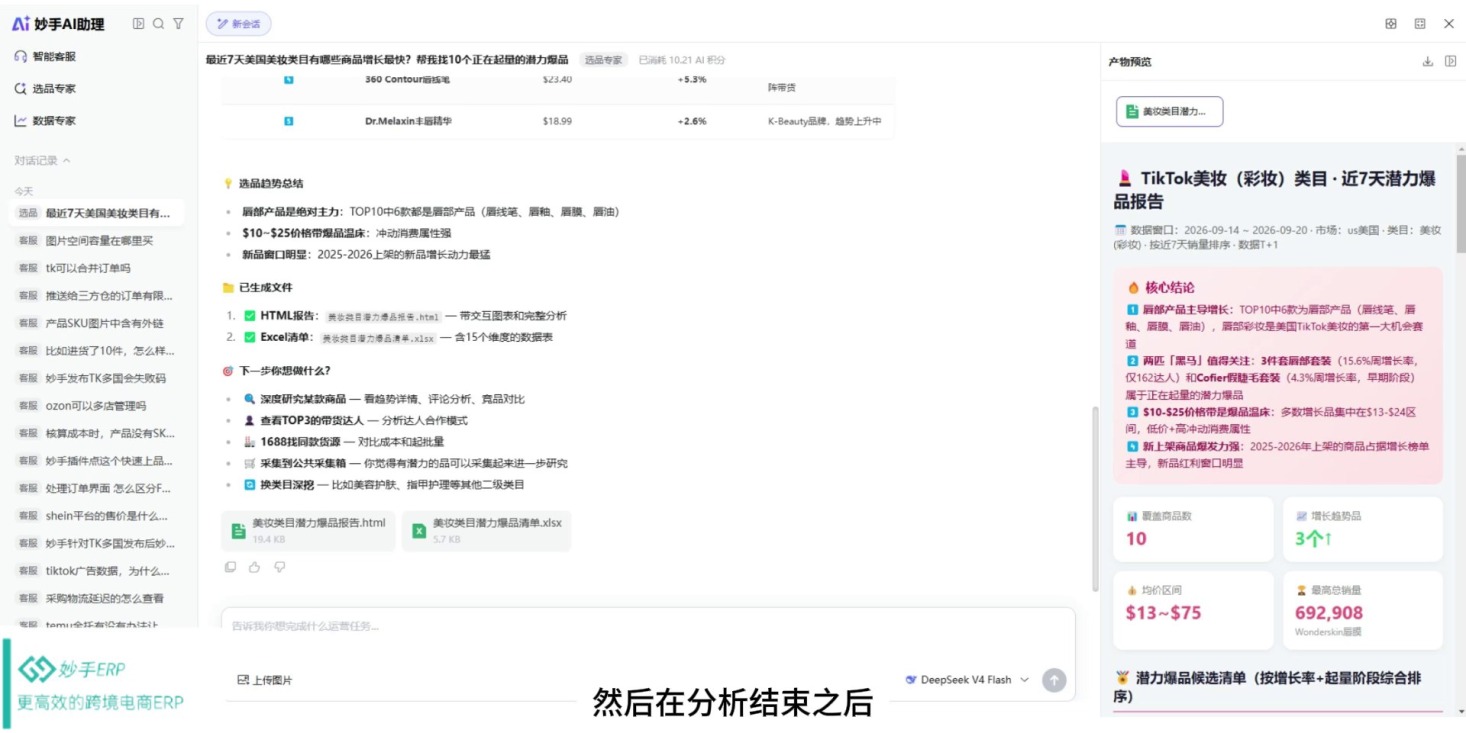Open conversation 处理订单界面 怎么区分F...

click(97, 488)
